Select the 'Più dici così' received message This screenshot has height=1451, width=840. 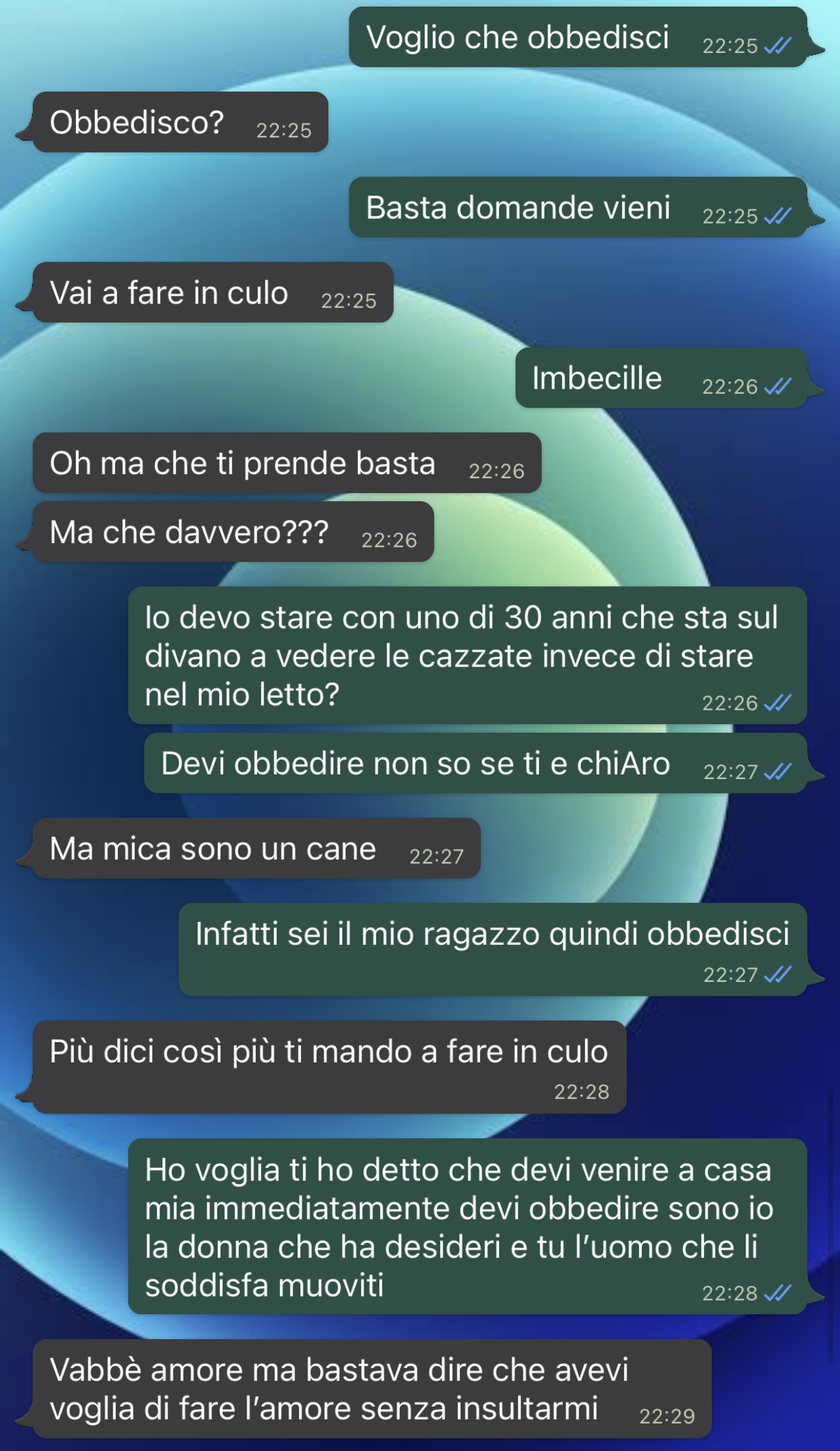click(x=329, y=1068)
